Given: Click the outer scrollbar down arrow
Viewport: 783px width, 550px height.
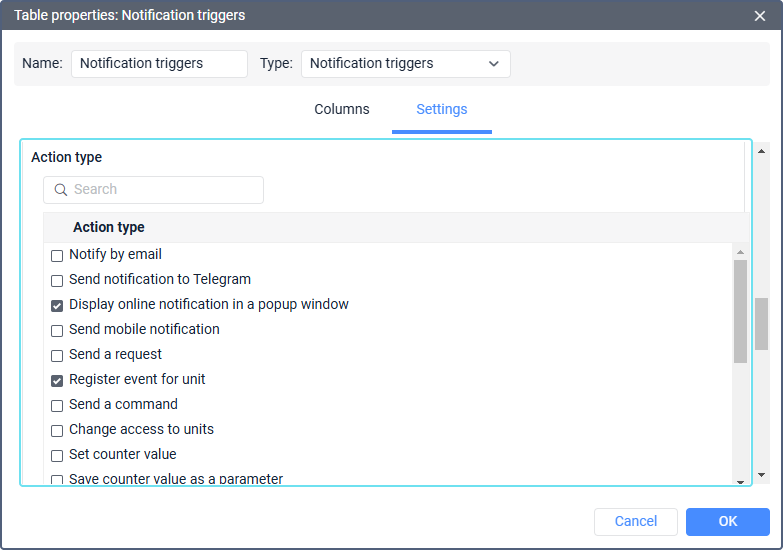Looking at the screenshot, I should pos(761,475).
